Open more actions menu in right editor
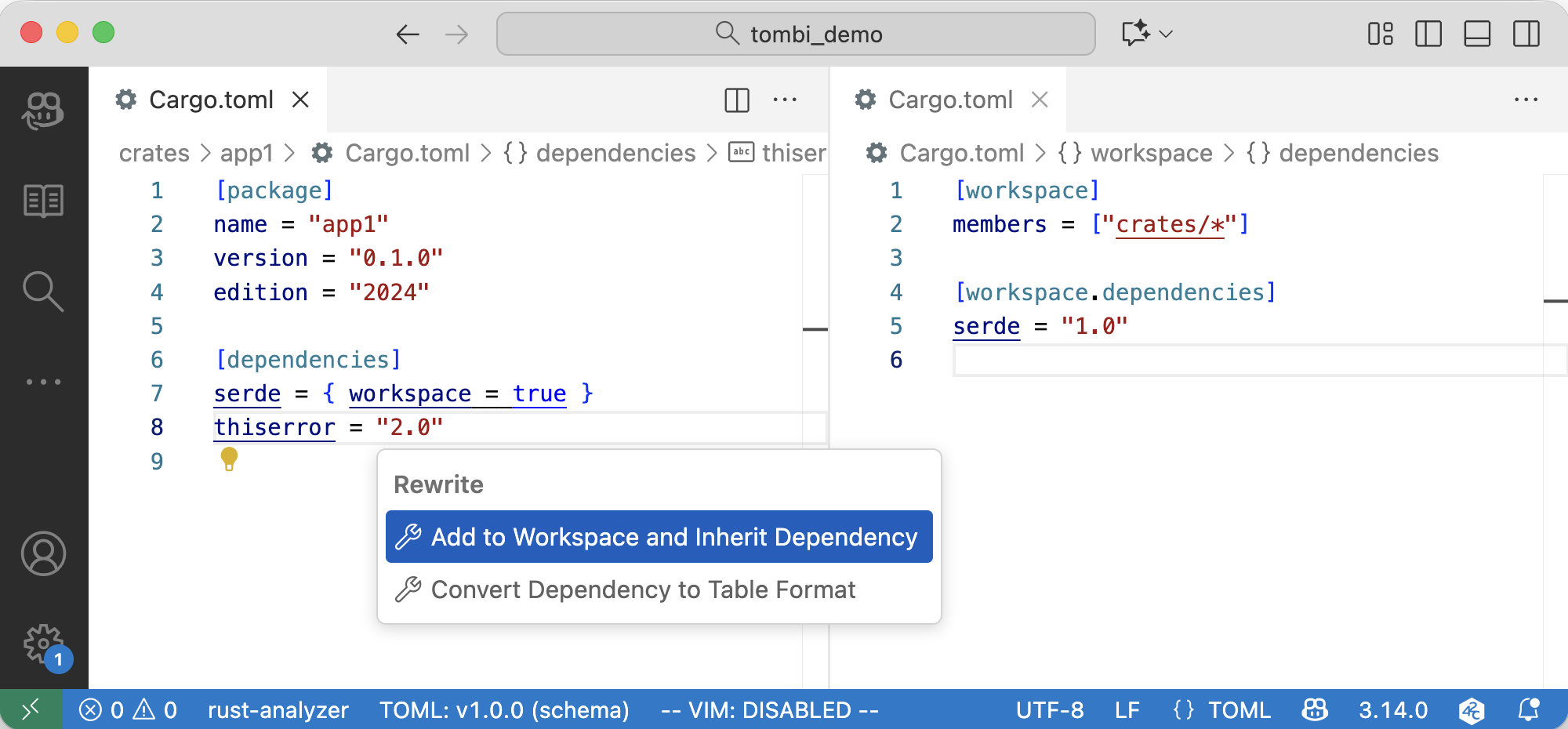1568x729 pixels. point(1526,100)
